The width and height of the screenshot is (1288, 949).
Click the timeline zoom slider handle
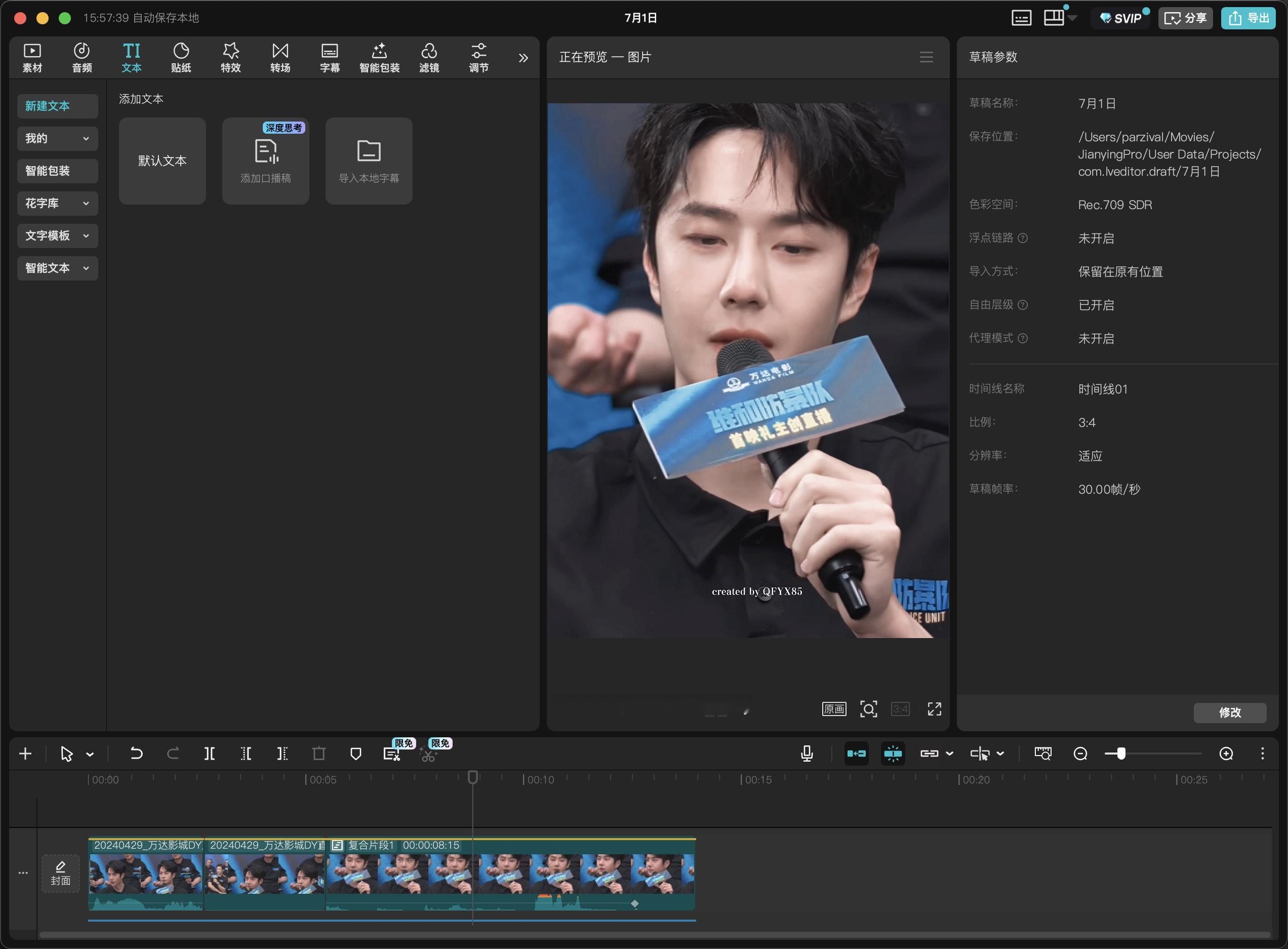pos(1121,753)
